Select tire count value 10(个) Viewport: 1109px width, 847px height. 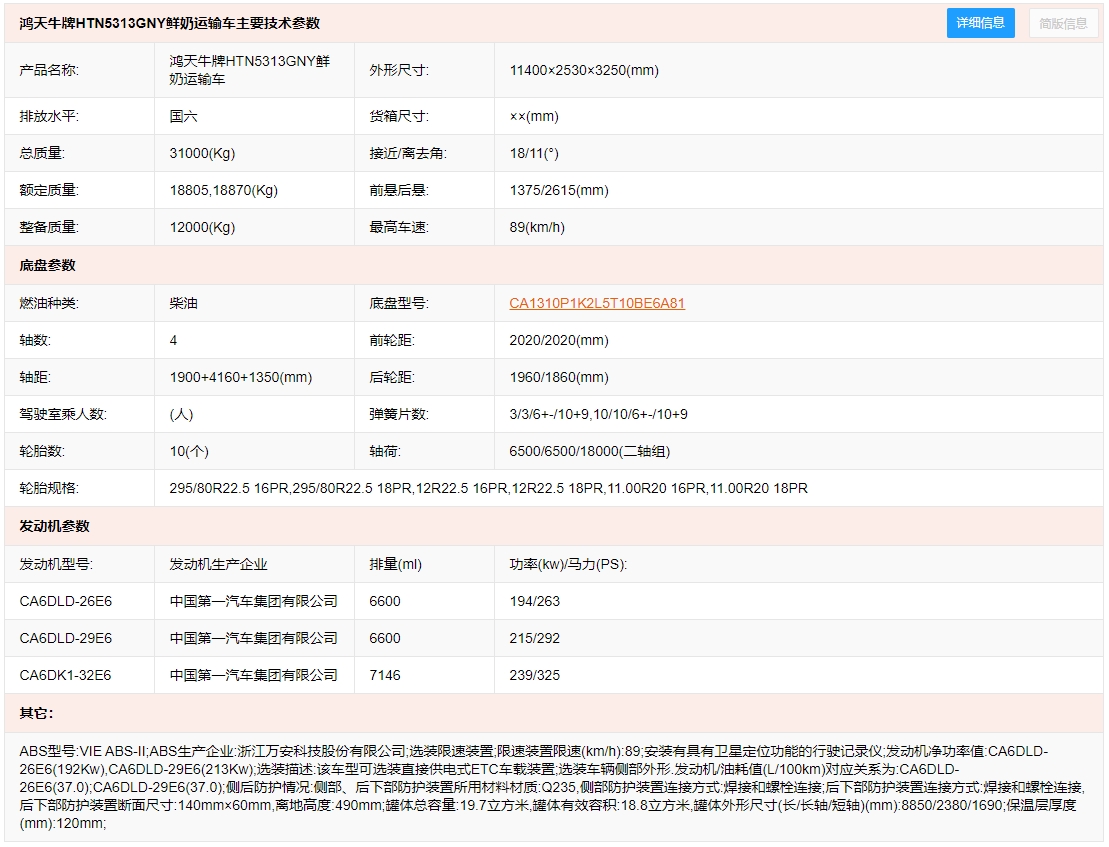pos(189,451)
